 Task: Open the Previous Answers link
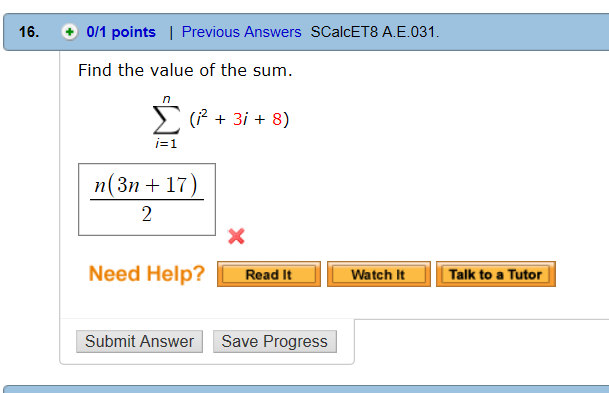coord(241,32)
